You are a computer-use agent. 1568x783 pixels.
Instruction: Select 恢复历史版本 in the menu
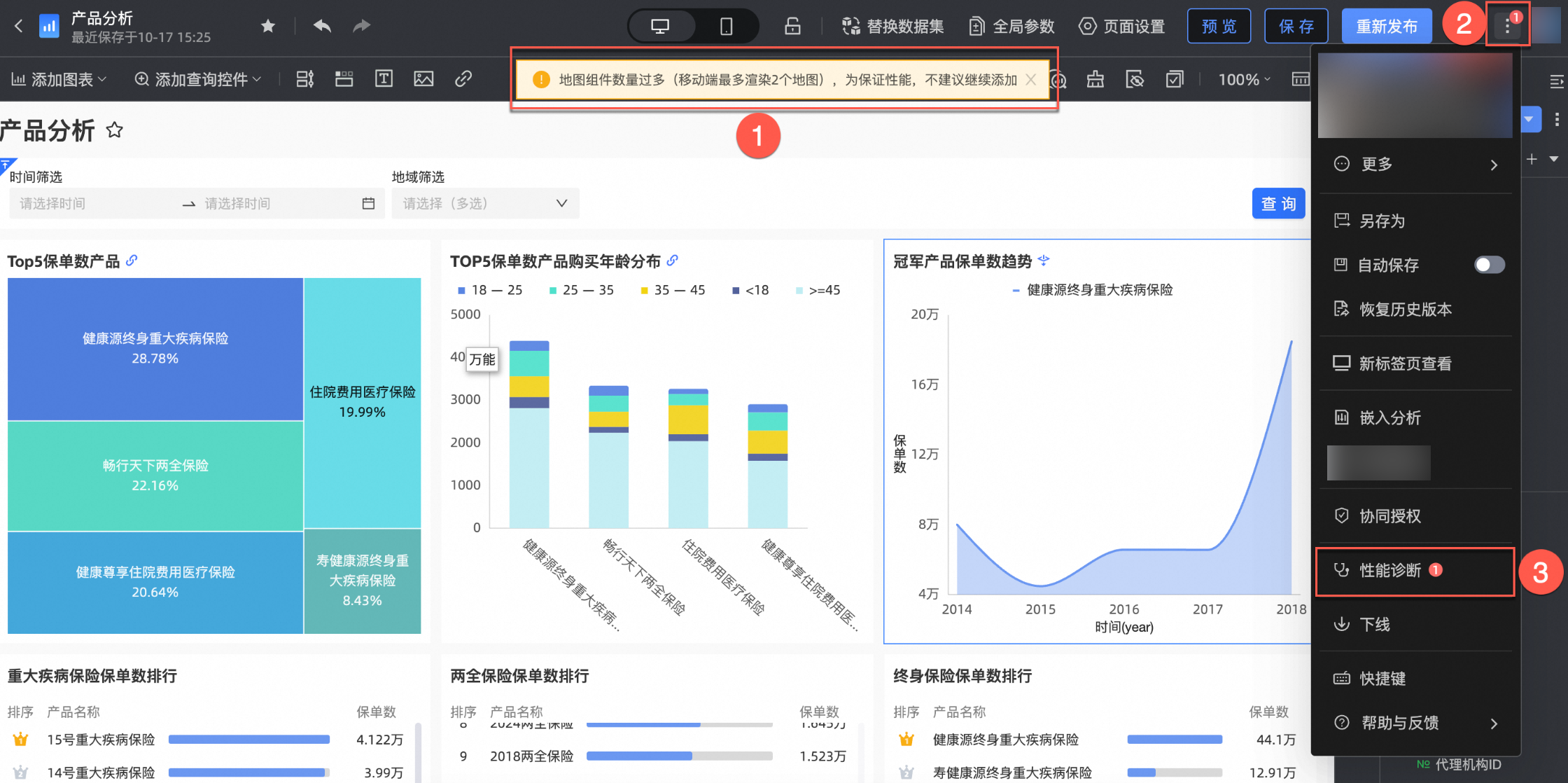click(1415, 310)
